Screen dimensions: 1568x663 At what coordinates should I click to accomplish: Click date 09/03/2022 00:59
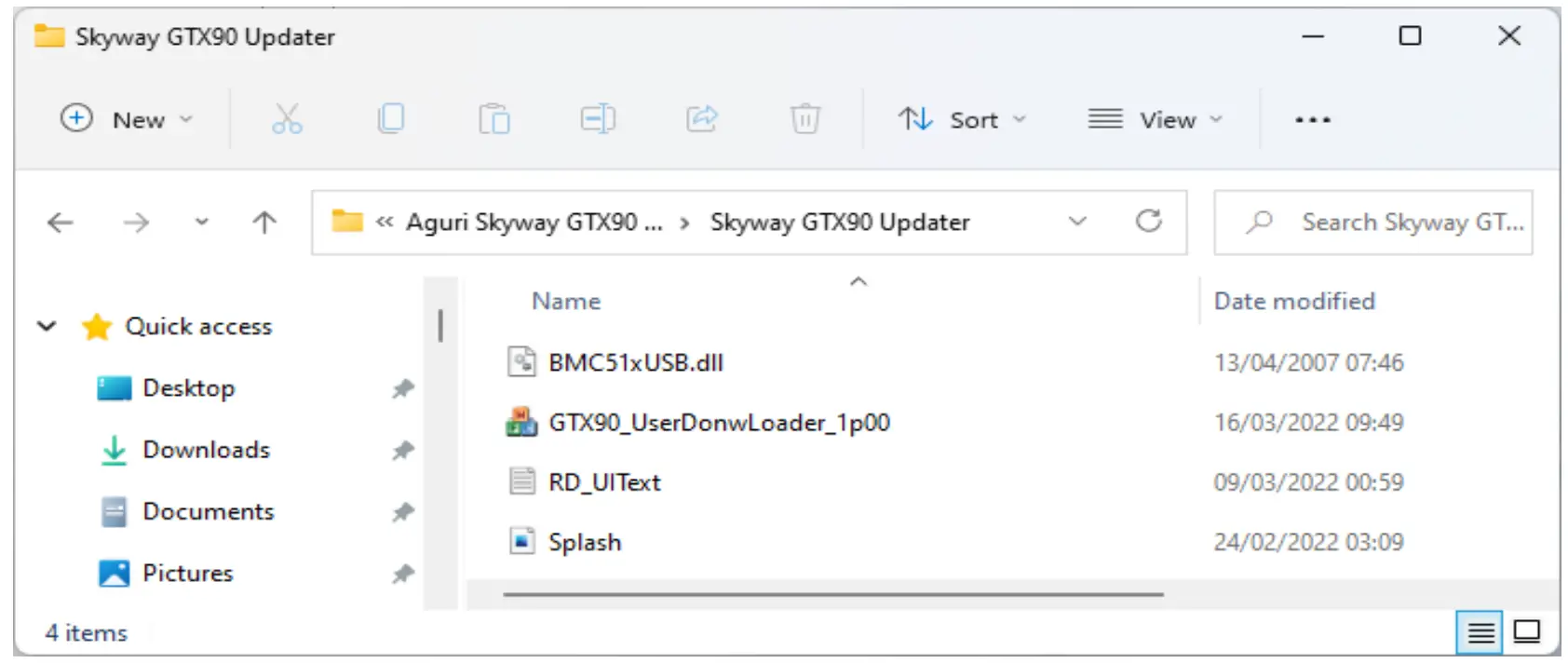pos(1308,482)
